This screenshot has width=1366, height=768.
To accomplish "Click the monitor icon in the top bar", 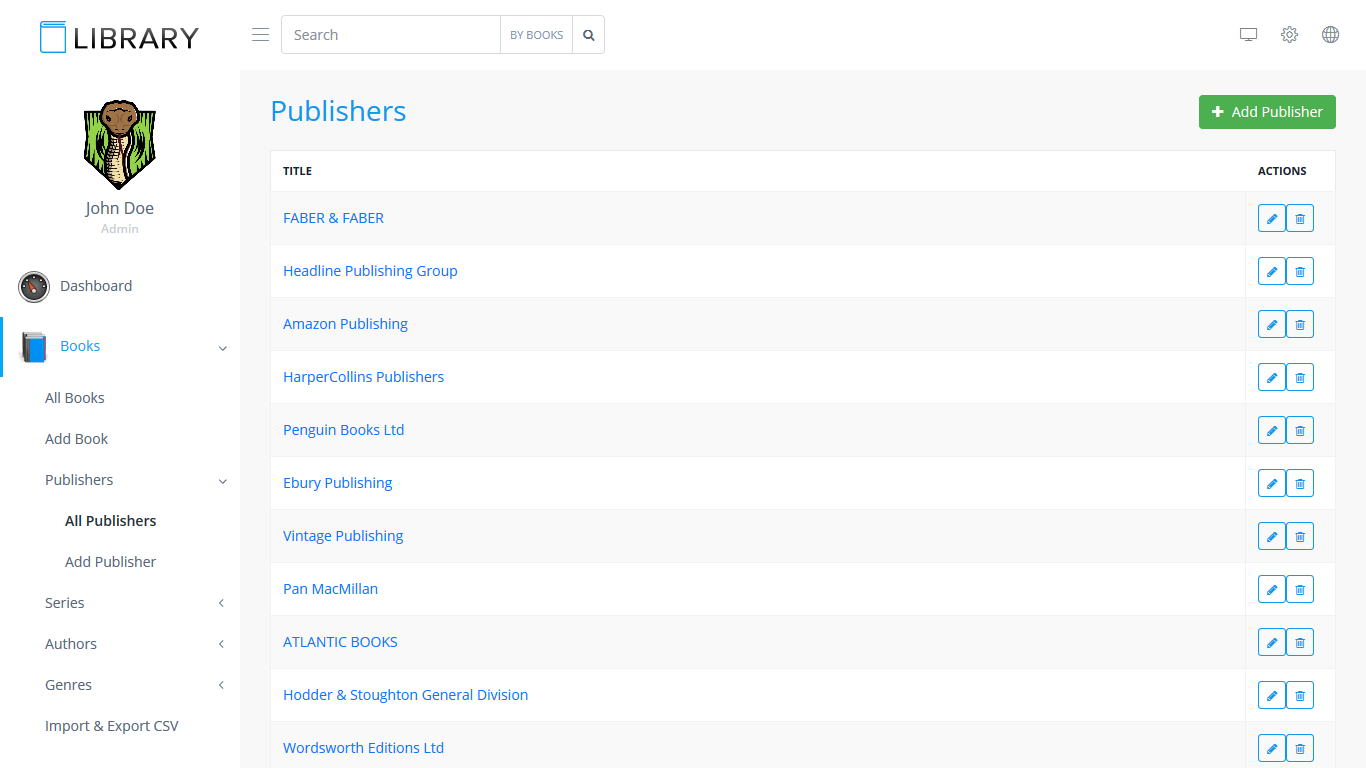I will click(x=1248, y=35).
